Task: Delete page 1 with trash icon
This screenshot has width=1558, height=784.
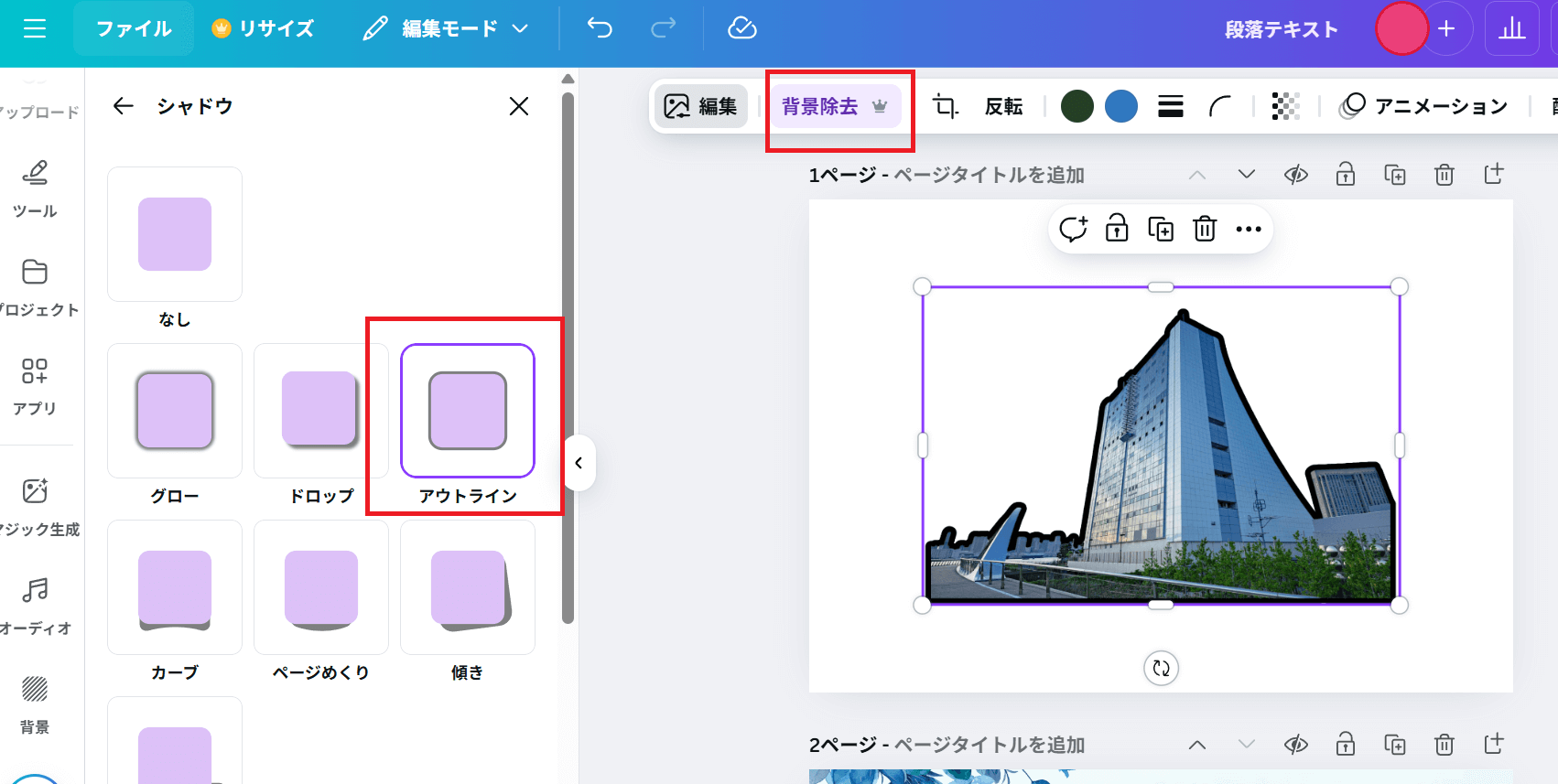Action: (x=1444, y=174)
